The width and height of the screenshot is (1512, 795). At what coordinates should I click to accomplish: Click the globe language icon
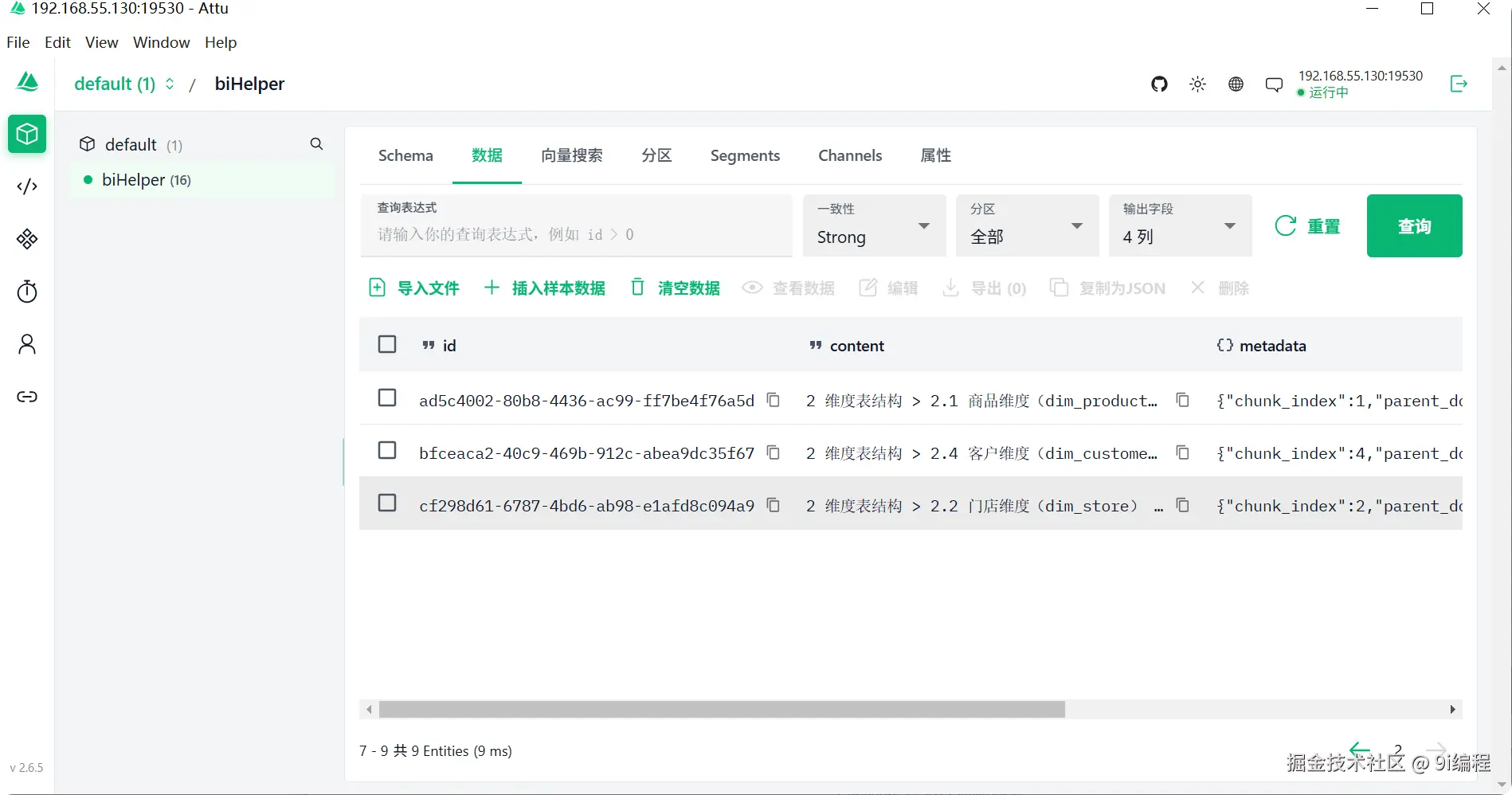tap(1236, 84)
